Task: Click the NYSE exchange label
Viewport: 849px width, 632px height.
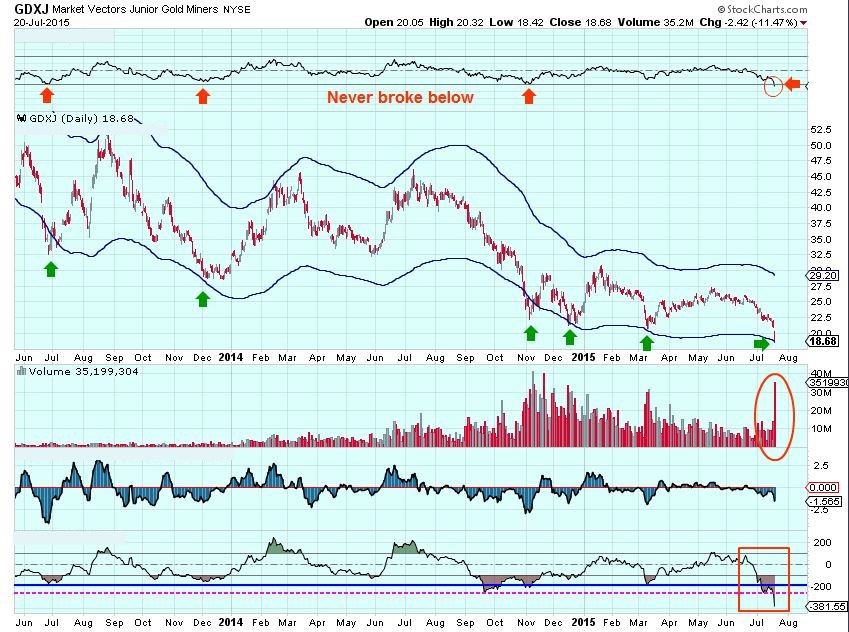Action: click(x=237, y=9)
